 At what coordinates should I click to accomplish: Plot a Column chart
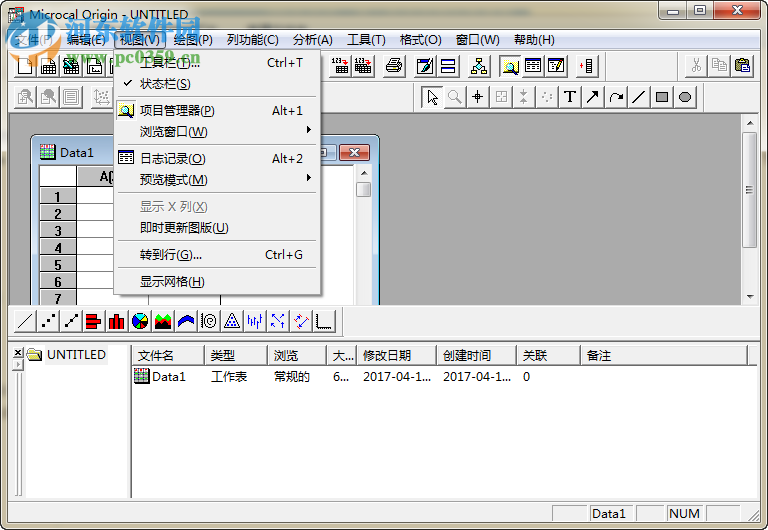coord(117,321)
